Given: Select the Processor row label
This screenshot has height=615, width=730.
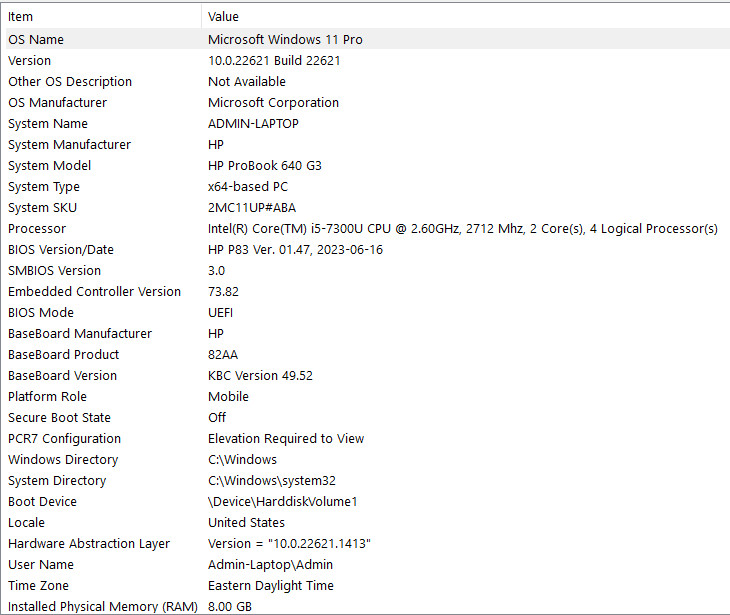Looking at the screenshot, I should pyautogui.click(x=37, y=229).
